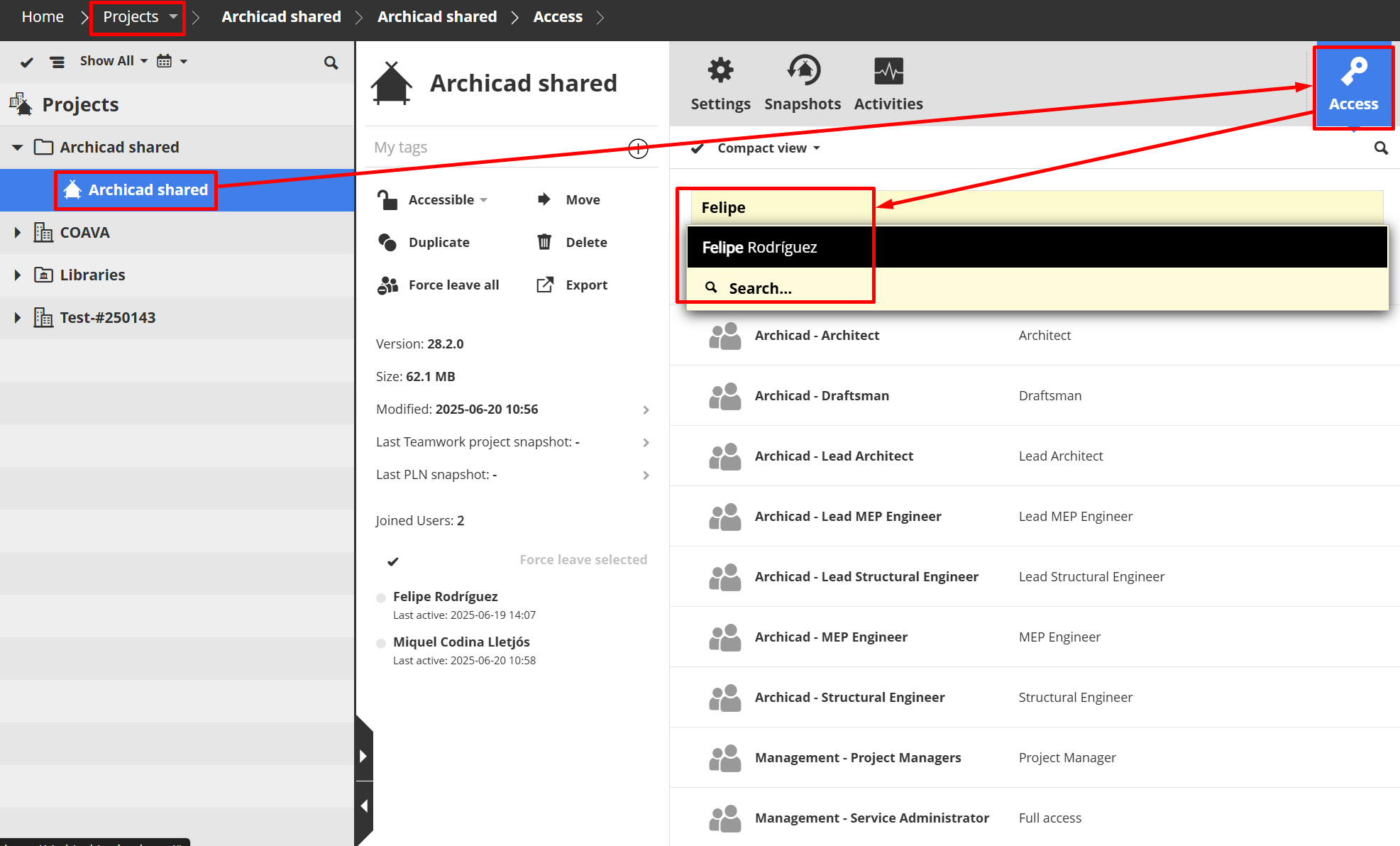This screenshot has width=1400, height=846.
Task: Open the Show All filter dropdown
Action: pyautogui.click(x=113, y=60)
